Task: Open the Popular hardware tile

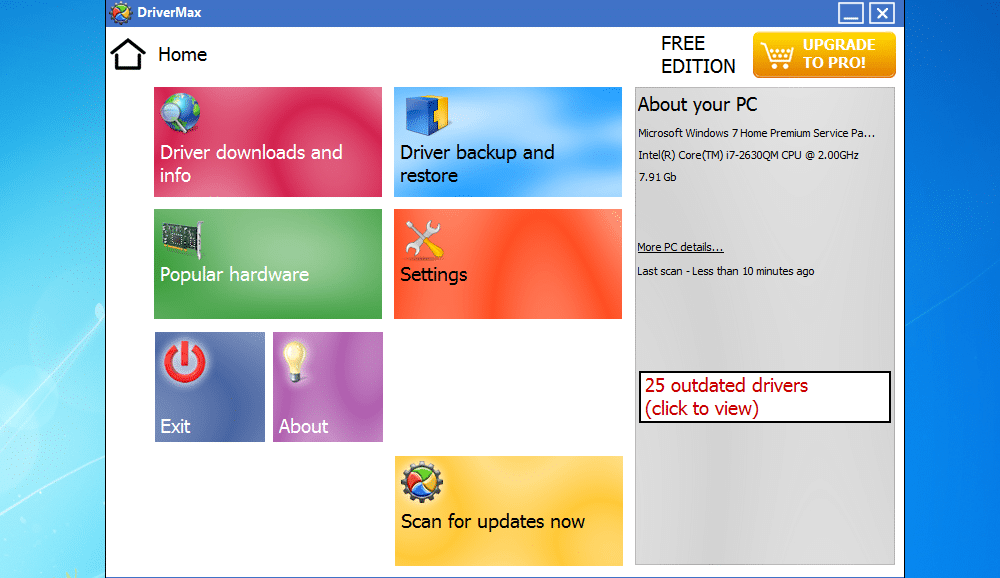Action: 267,264
